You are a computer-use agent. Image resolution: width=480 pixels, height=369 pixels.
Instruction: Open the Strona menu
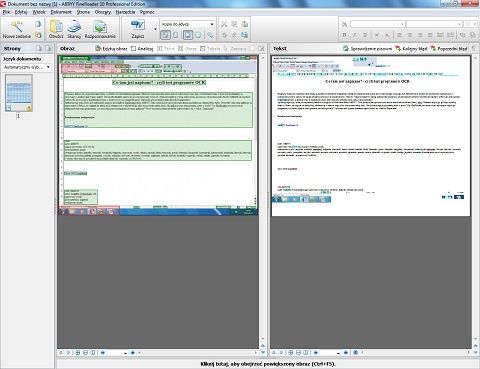83,12
